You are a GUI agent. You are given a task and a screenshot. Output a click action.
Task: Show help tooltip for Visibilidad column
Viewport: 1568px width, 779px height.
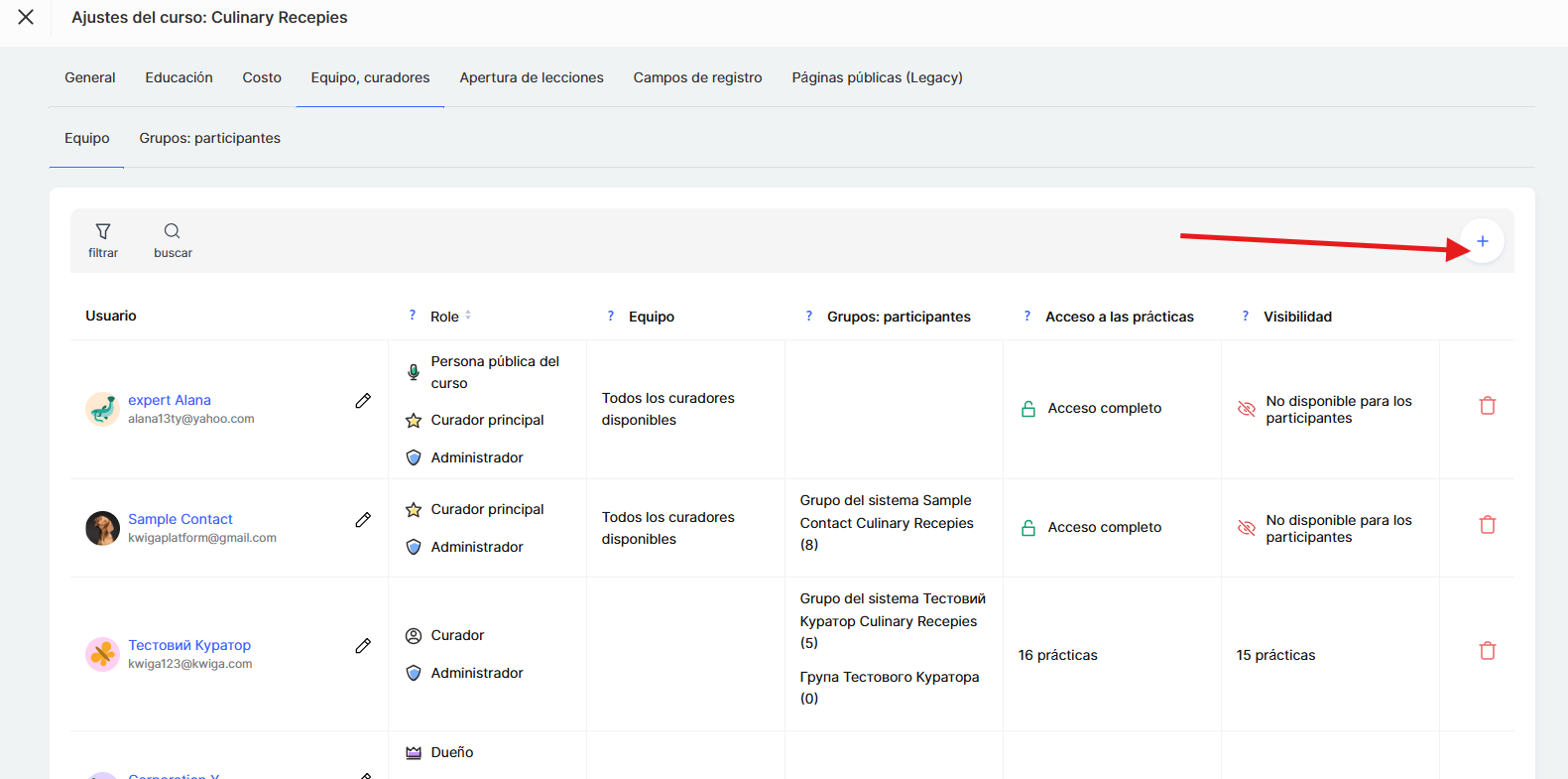click(1246, 316)
